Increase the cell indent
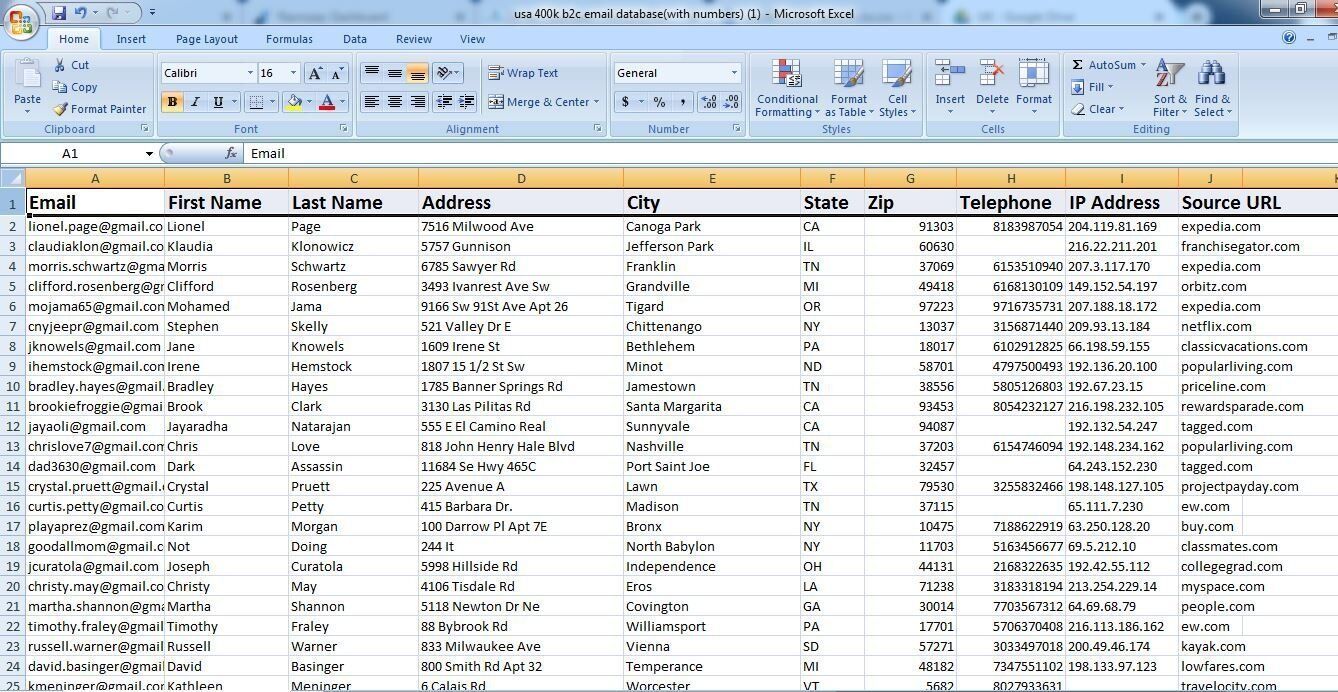1338x692 pixels. (466, 102)
